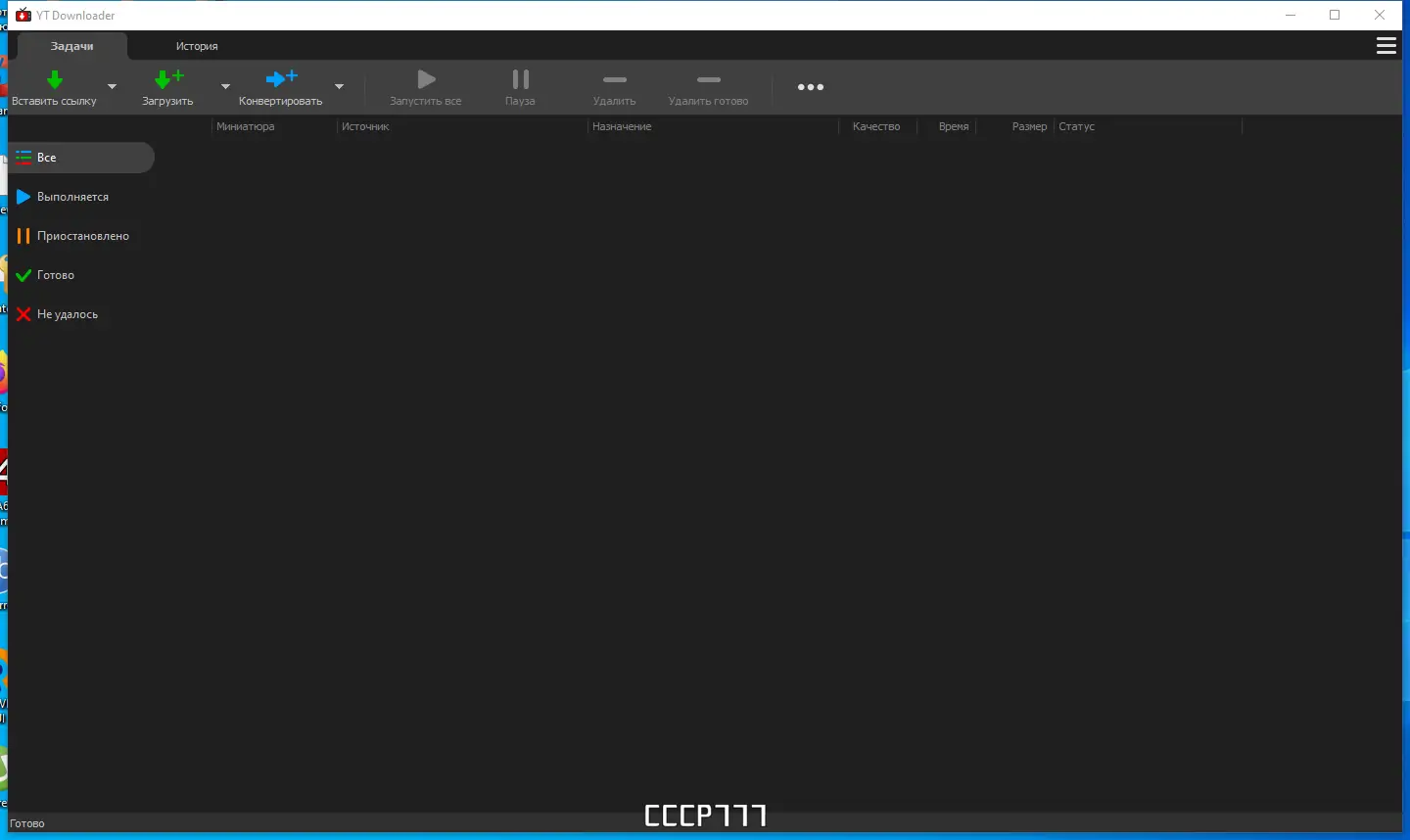Click the Назначение column header

tap(622, 126)
